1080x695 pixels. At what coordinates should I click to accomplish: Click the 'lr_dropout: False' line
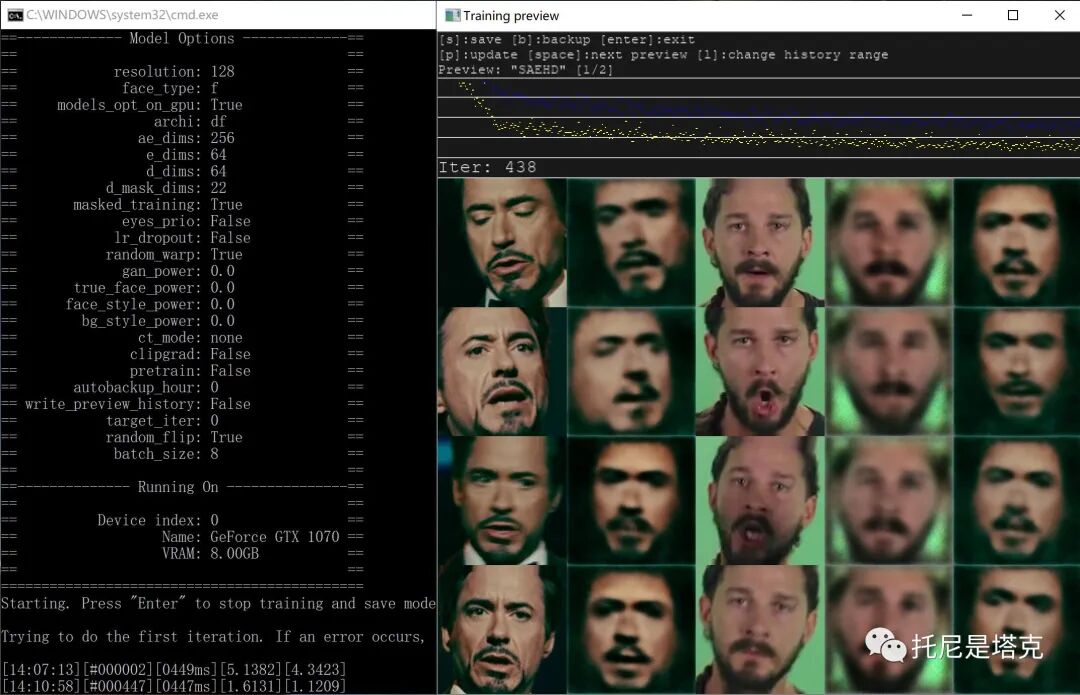click(x=183, y=238)
